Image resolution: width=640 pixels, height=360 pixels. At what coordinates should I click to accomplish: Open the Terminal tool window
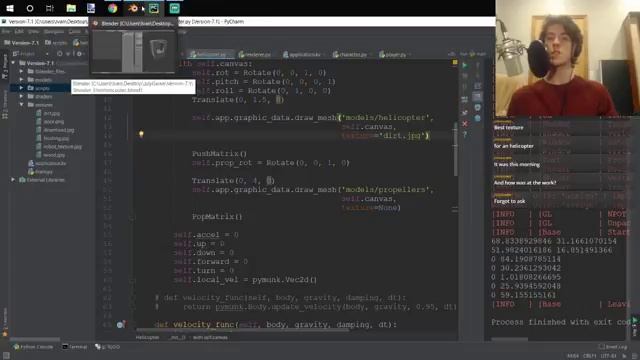click(75, 347)
